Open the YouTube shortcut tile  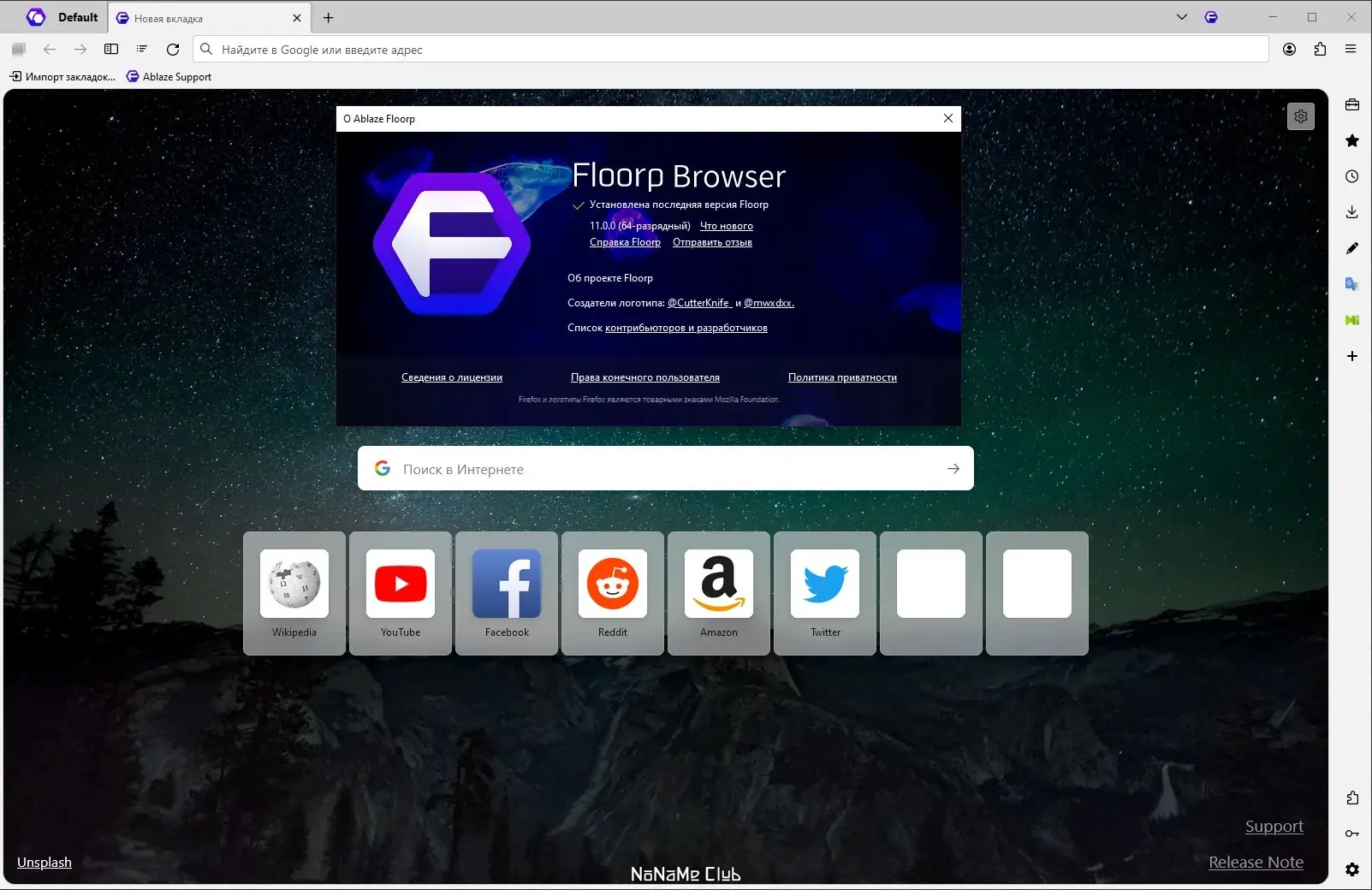401,593
